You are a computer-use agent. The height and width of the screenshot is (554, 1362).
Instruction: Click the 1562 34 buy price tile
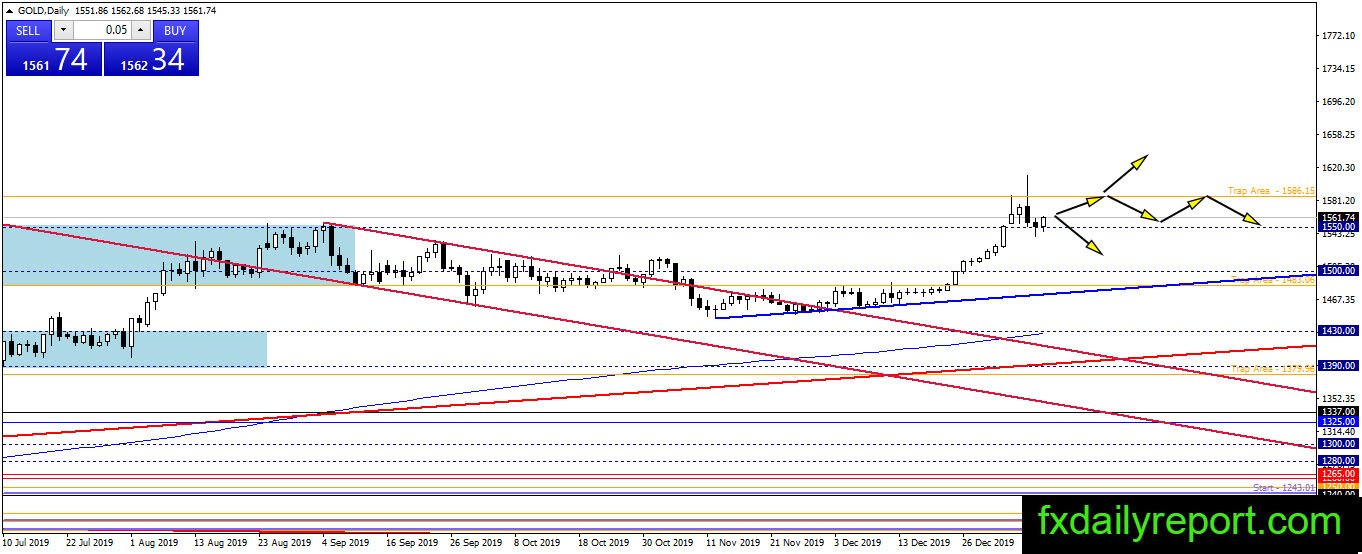(151, 59)
